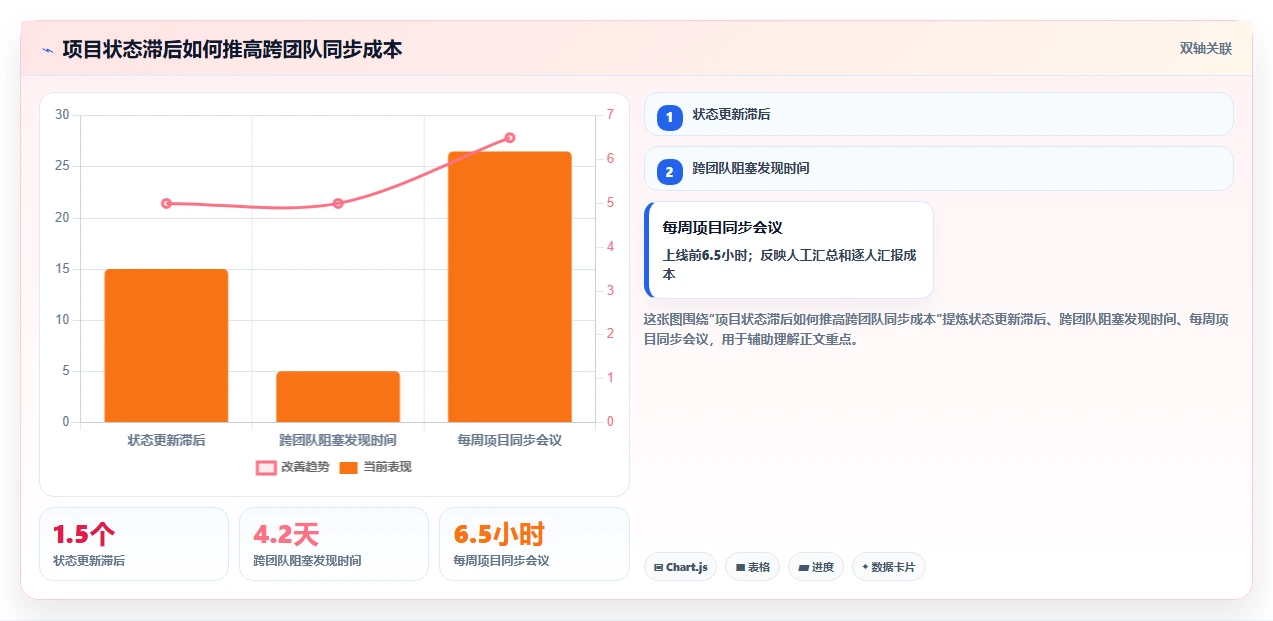Click the 状态更新滞后 orange bar
Viewport: 1273px width, 621px height.
coord(166,345)
